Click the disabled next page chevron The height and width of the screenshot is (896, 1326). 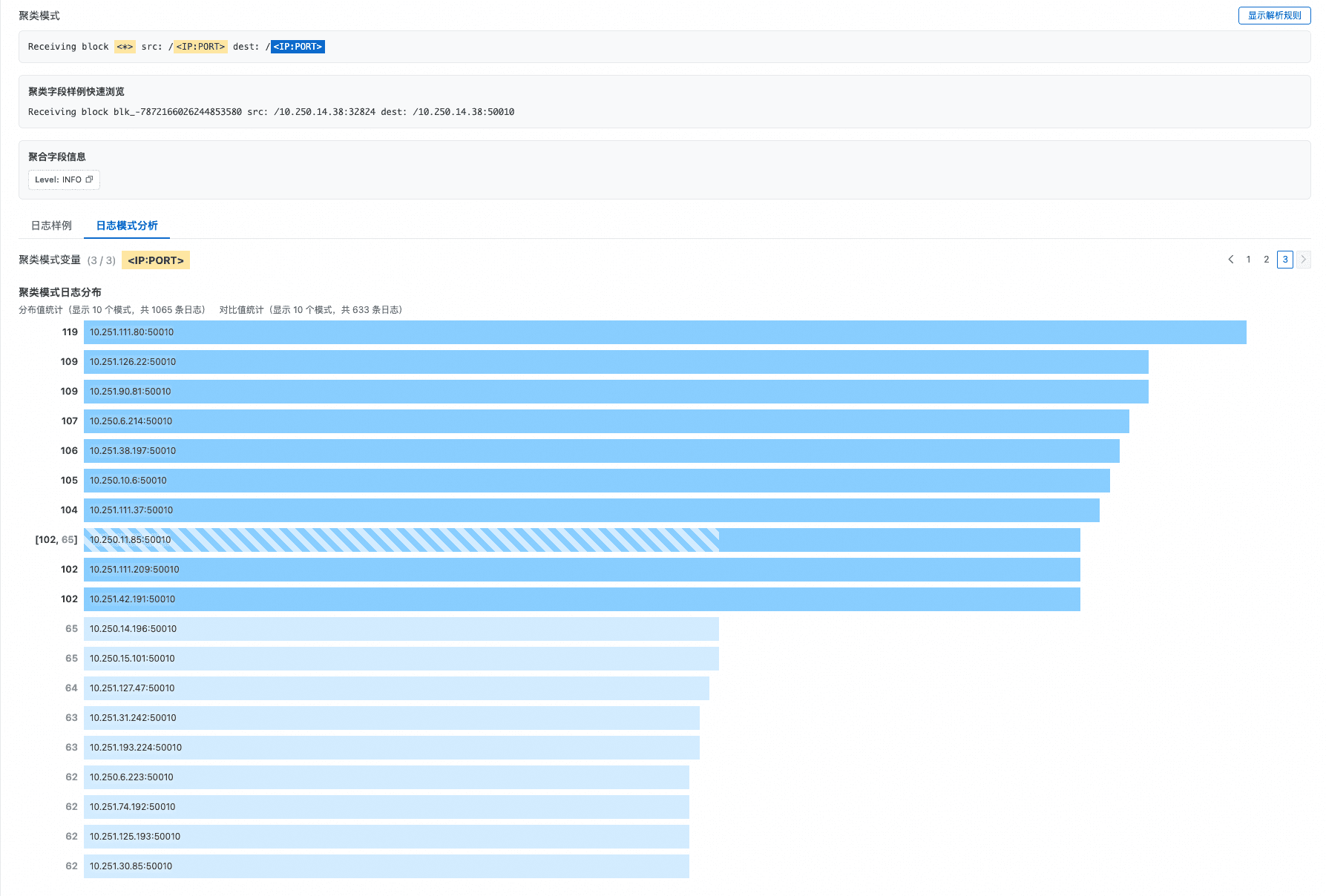tap(1303, 260)
